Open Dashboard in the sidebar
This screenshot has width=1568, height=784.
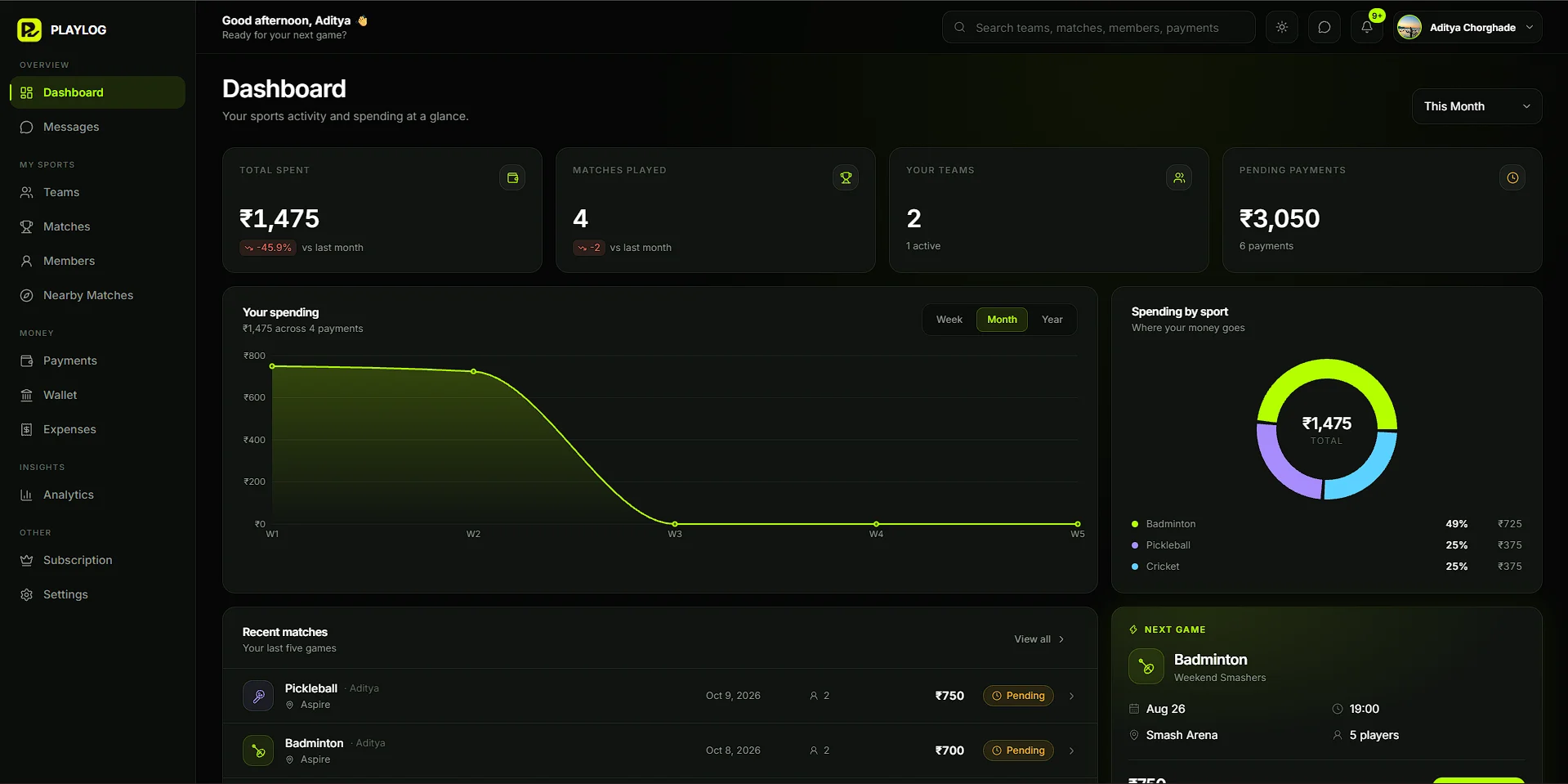(x=98, y=92)
